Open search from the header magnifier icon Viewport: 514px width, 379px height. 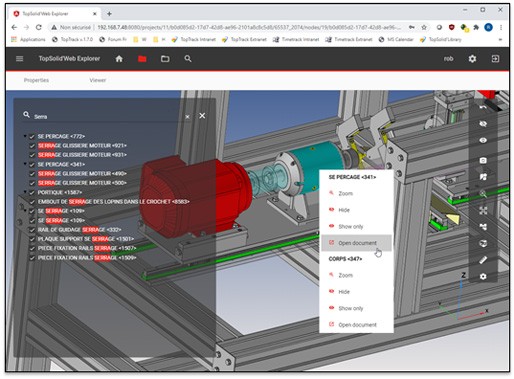[x=188, y=59]
